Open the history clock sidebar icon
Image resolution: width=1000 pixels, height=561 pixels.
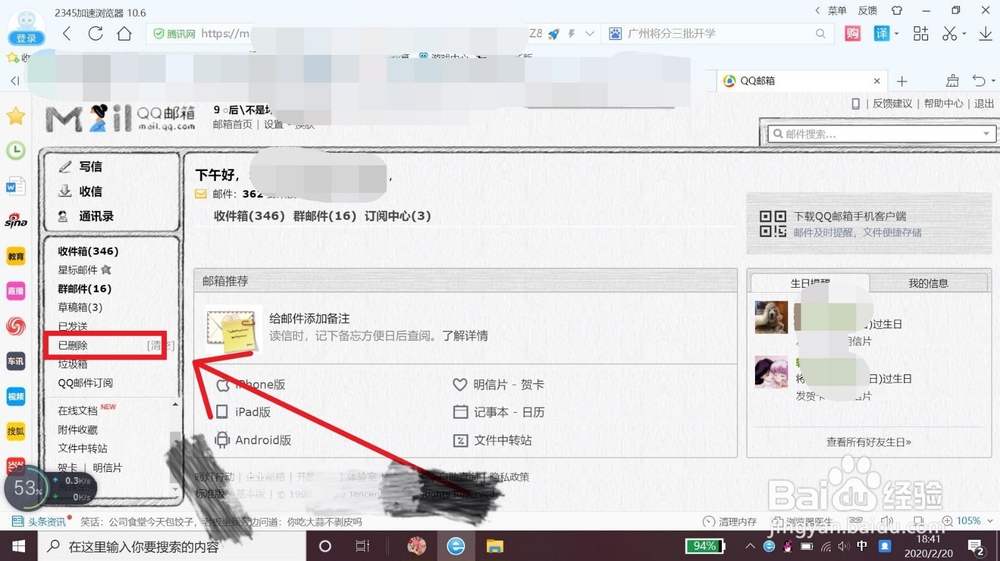coord(15,150)
